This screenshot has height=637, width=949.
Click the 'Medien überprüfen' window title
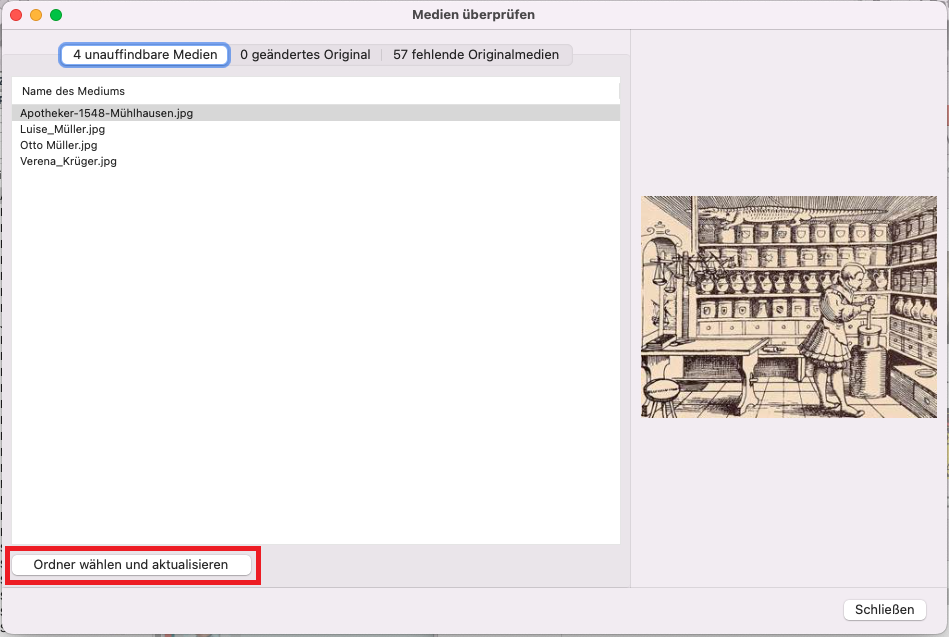click(473, 15)
